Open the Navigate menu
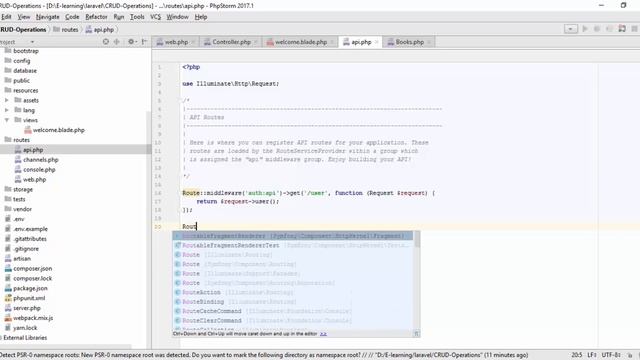 click(x=47, y=17)
